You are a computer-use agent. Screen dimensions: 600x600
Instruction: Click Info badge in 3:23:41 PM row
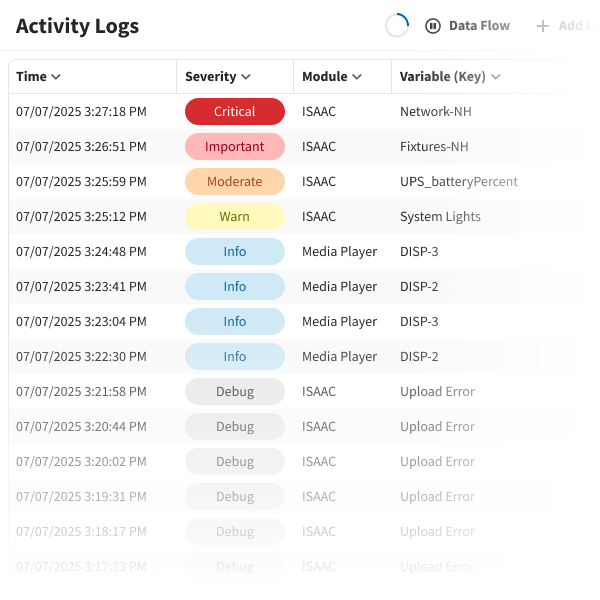(x=235, y=287)
